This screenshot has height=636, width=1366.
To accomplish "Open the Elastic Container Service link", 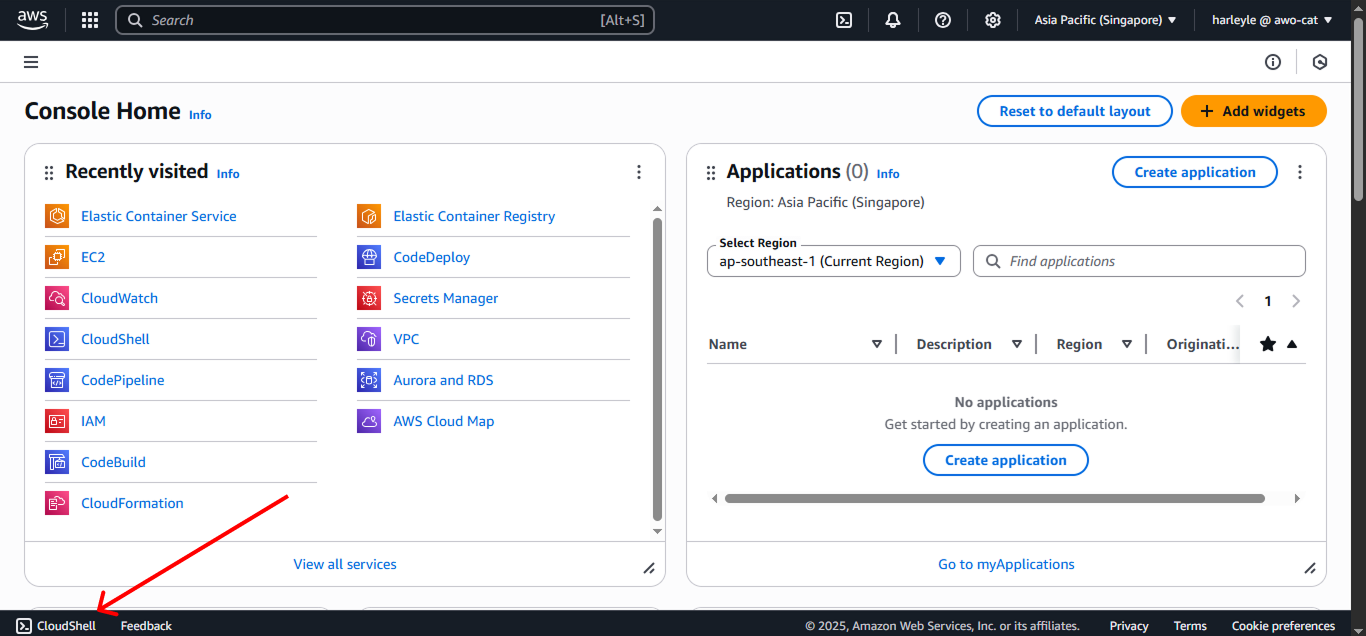I will pos(159,216).
